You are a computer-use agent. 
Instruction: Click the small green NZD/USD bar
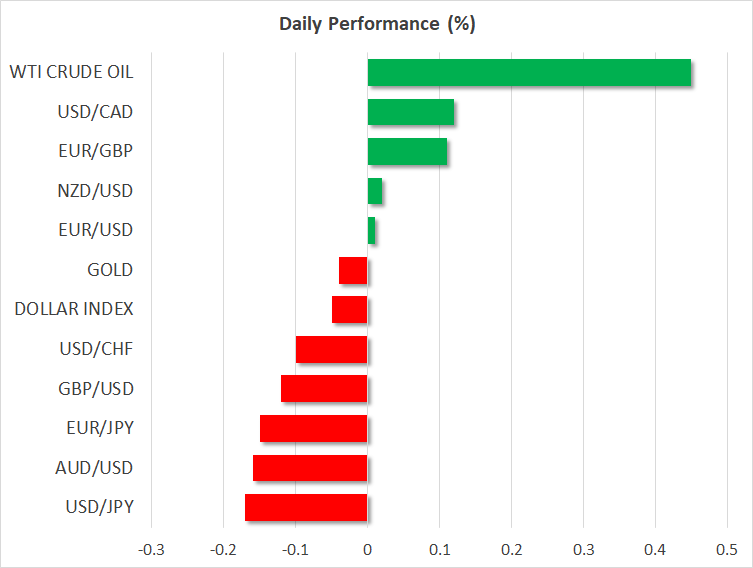(375, 191)
